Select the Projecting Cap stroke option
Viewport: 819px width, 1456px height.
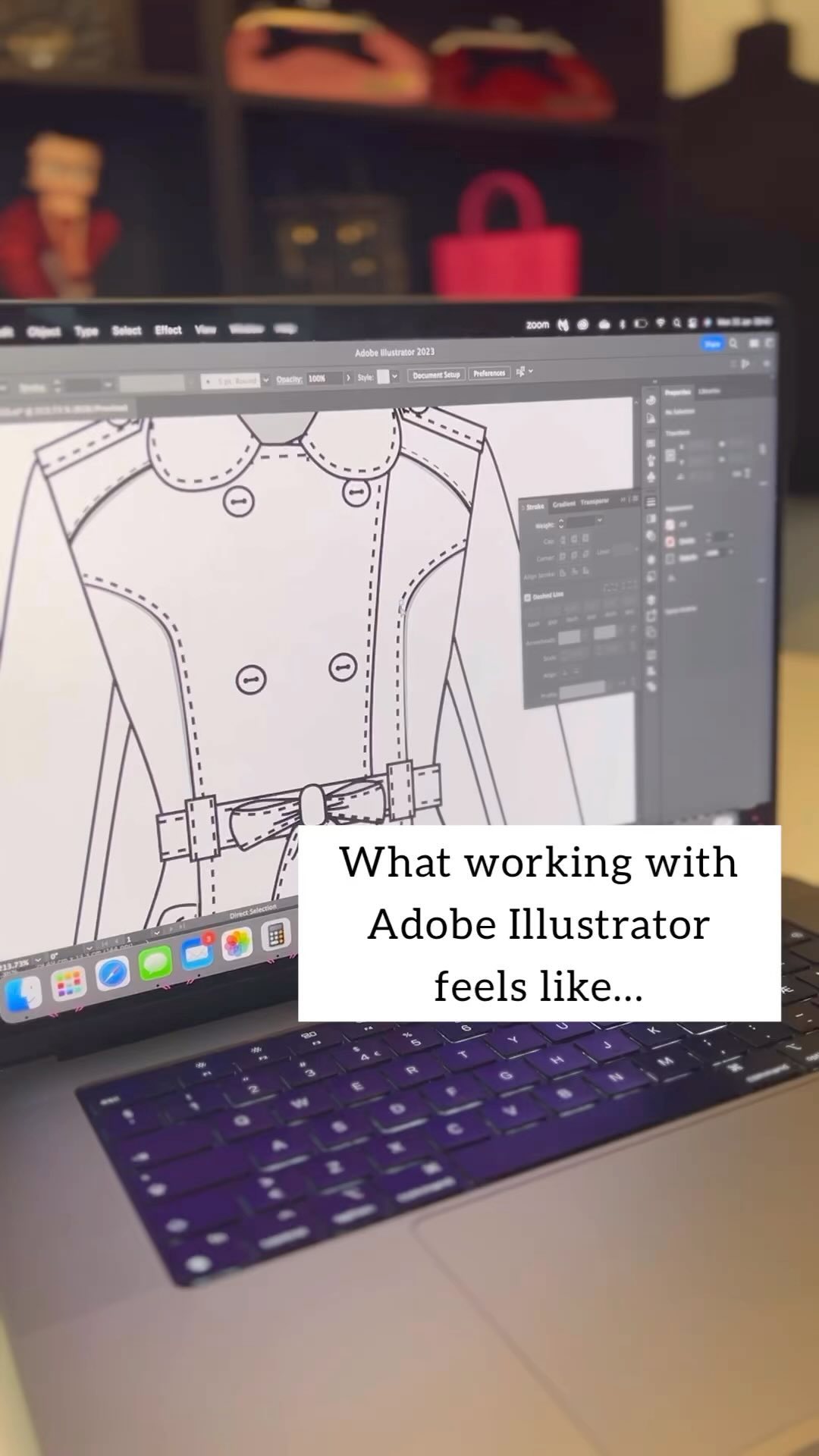[x=585, y=538]
